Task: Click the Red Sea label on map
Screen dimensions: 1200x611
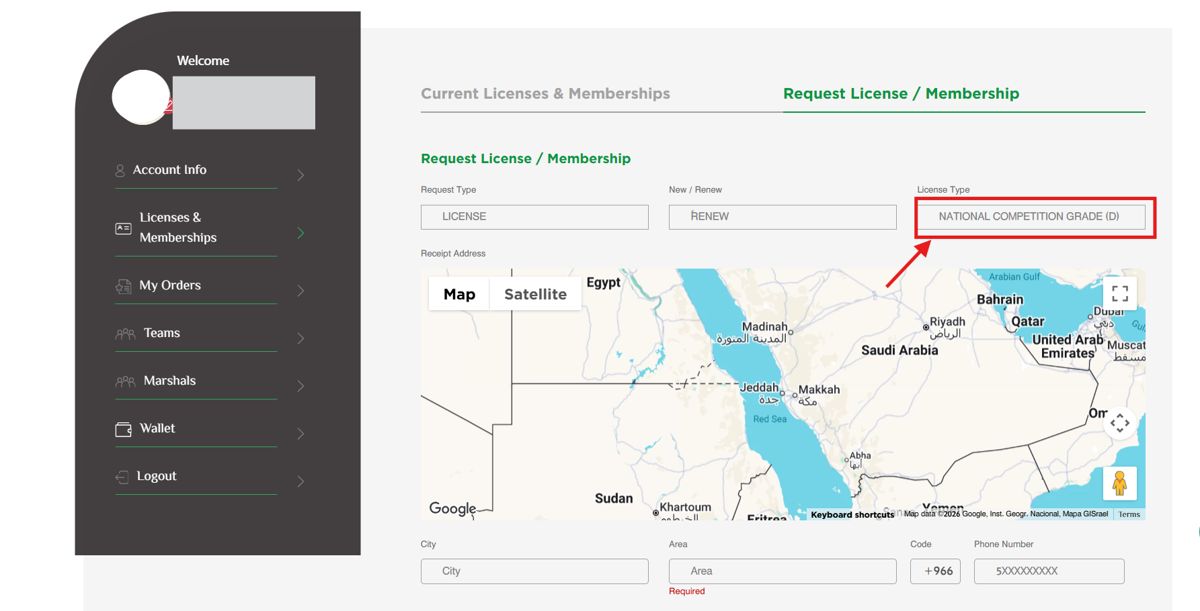Action: (770, 420)
